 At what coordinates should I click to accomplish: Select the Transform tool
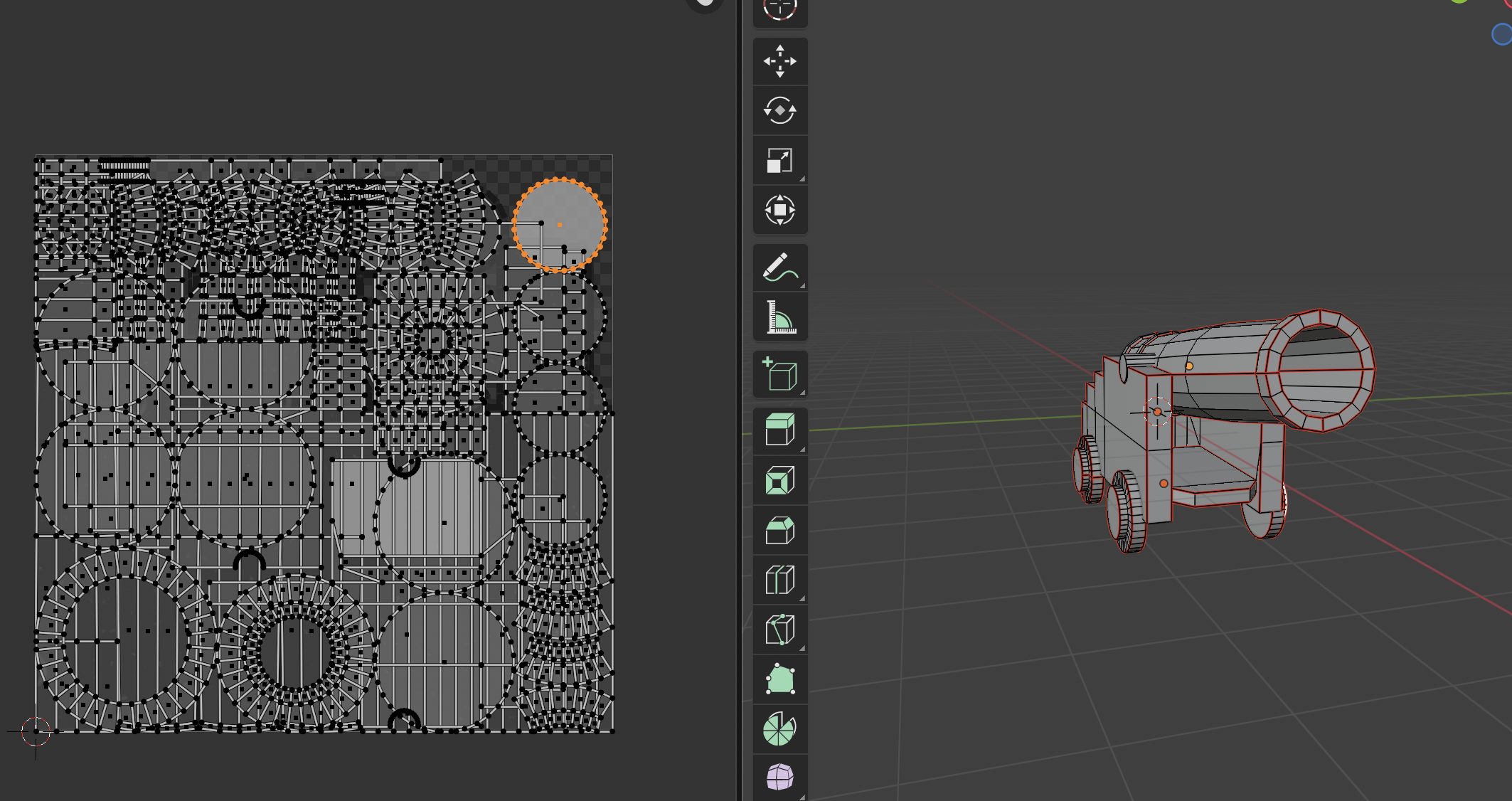click(x=780, y=211)
